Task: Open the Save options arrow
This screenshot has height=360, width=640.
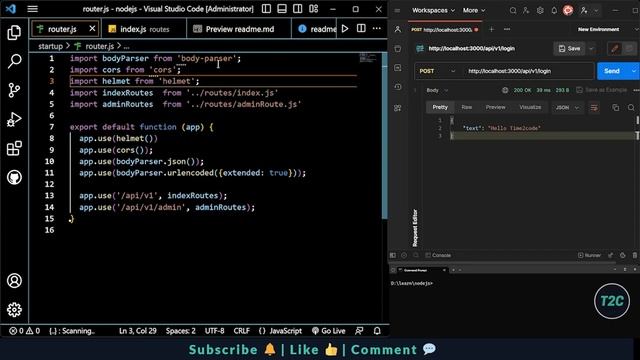Action: click(x=591, y=48)
